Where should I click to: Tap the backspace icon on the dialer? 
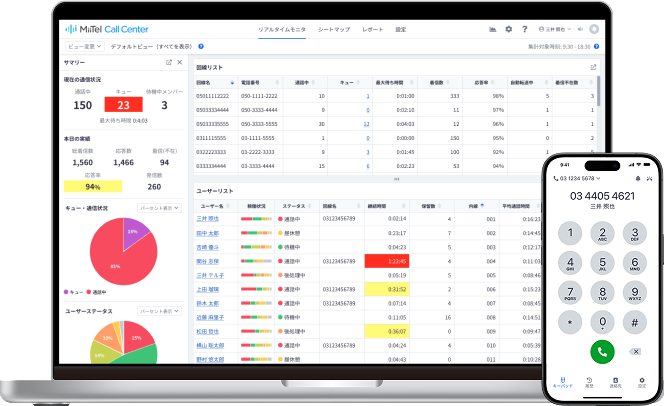(635, 351)
